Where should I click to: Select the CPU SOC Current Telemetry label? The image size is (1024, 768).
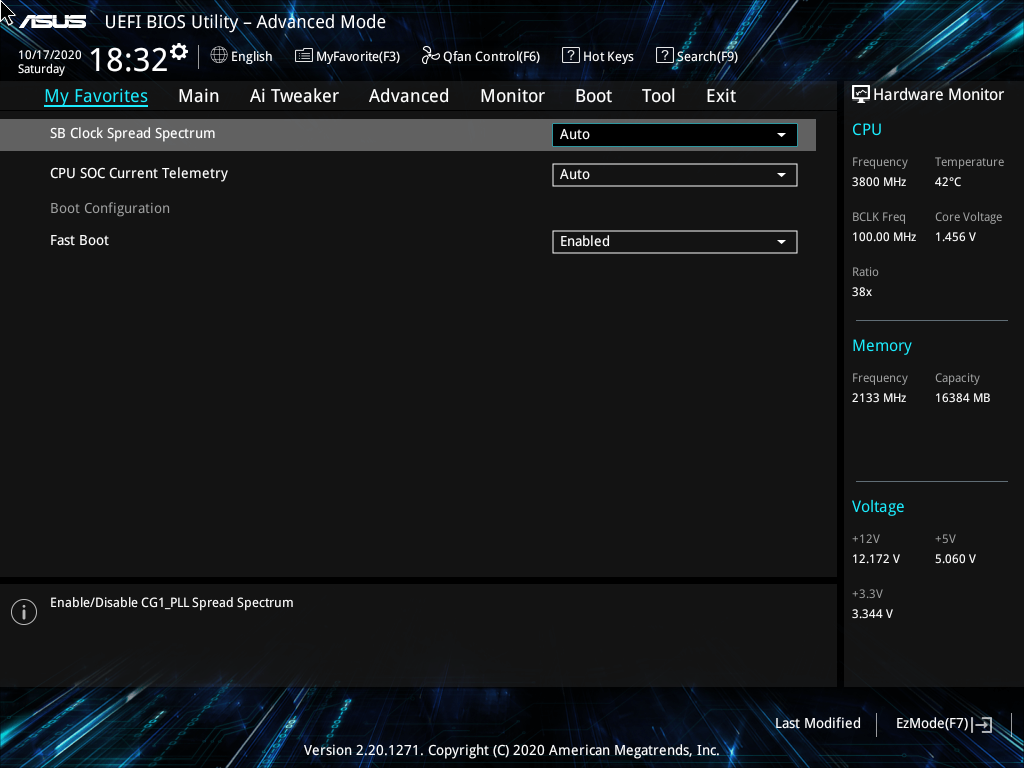139,173
